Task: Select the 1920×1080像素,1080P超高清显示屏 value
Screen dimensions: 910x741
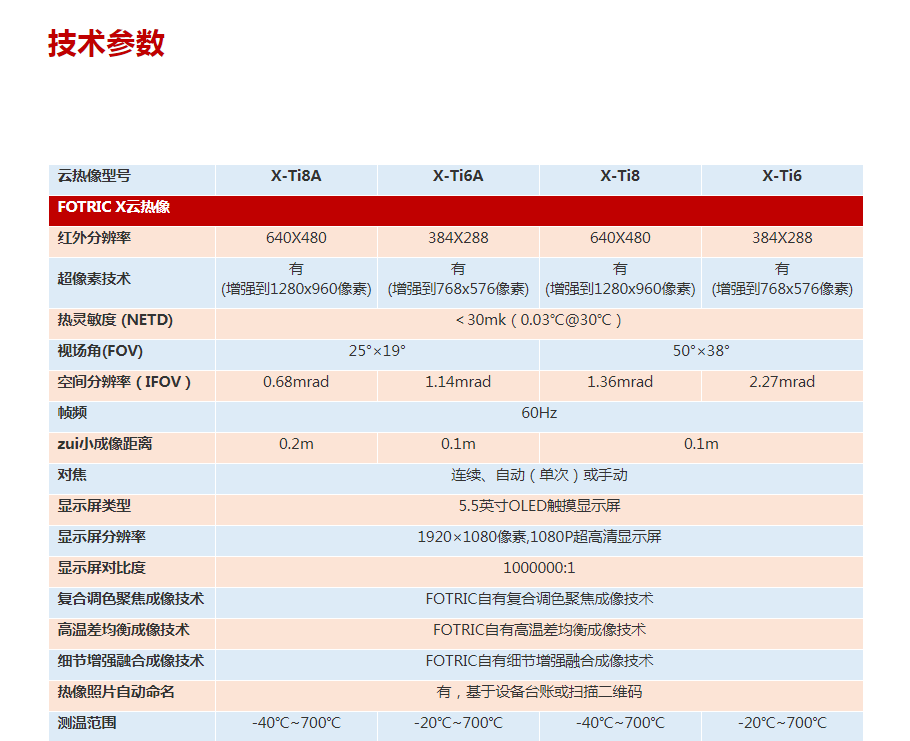Action: pyautogui.click(x=539, y=537)
